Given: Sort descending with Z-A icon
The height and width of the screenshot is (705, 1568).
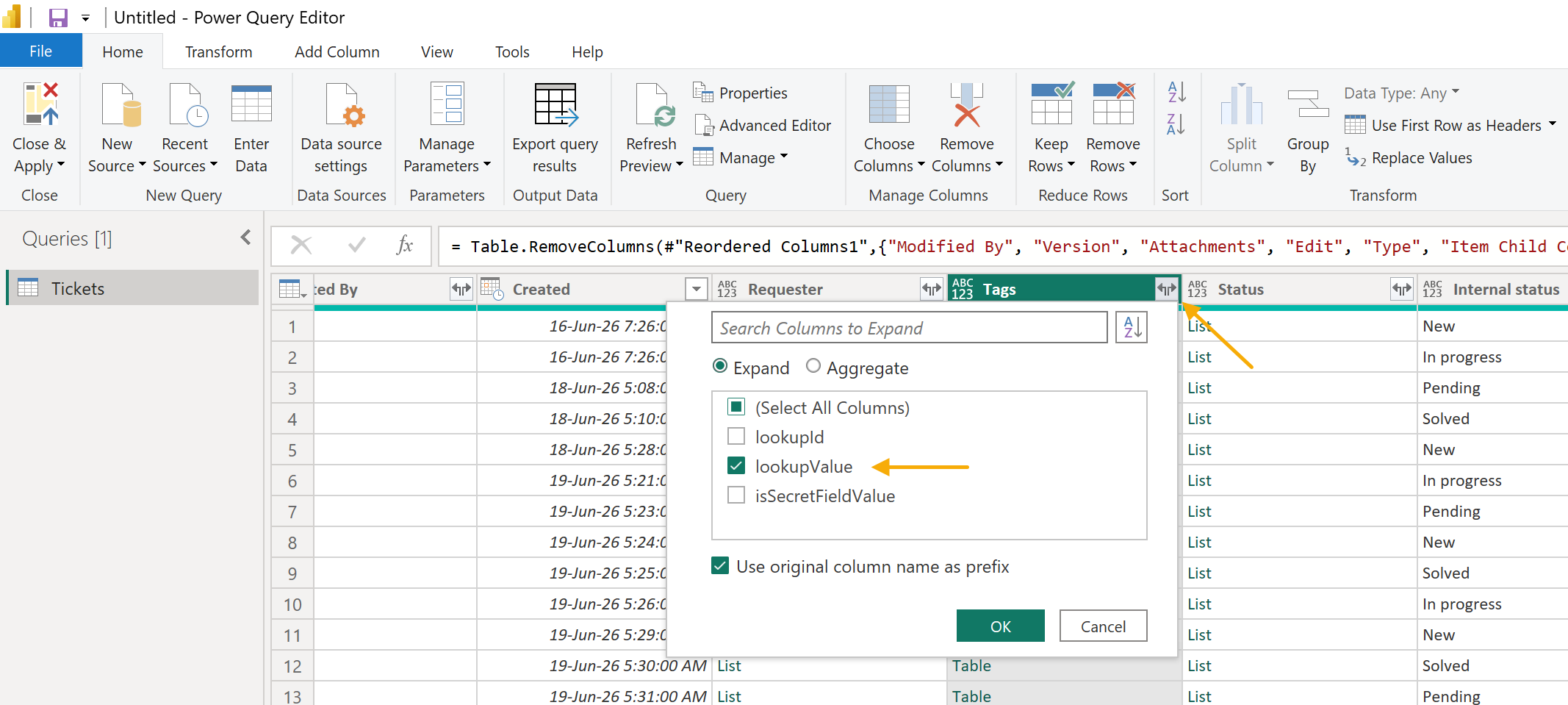Looking at the screenshot, I should (x=1176, y=124).
